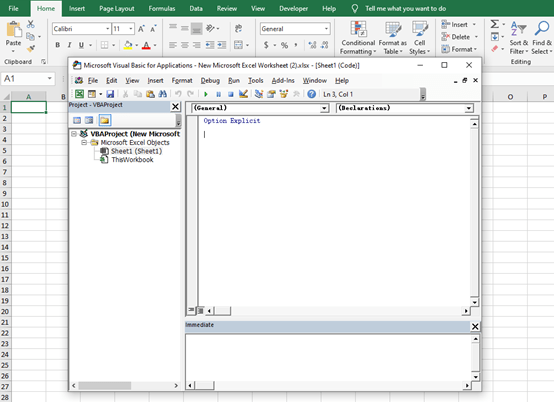Click the AutoSum sigma icon
Image resolution: width=554 pixels, height=402 pixels.
click(x=495, y=24)
